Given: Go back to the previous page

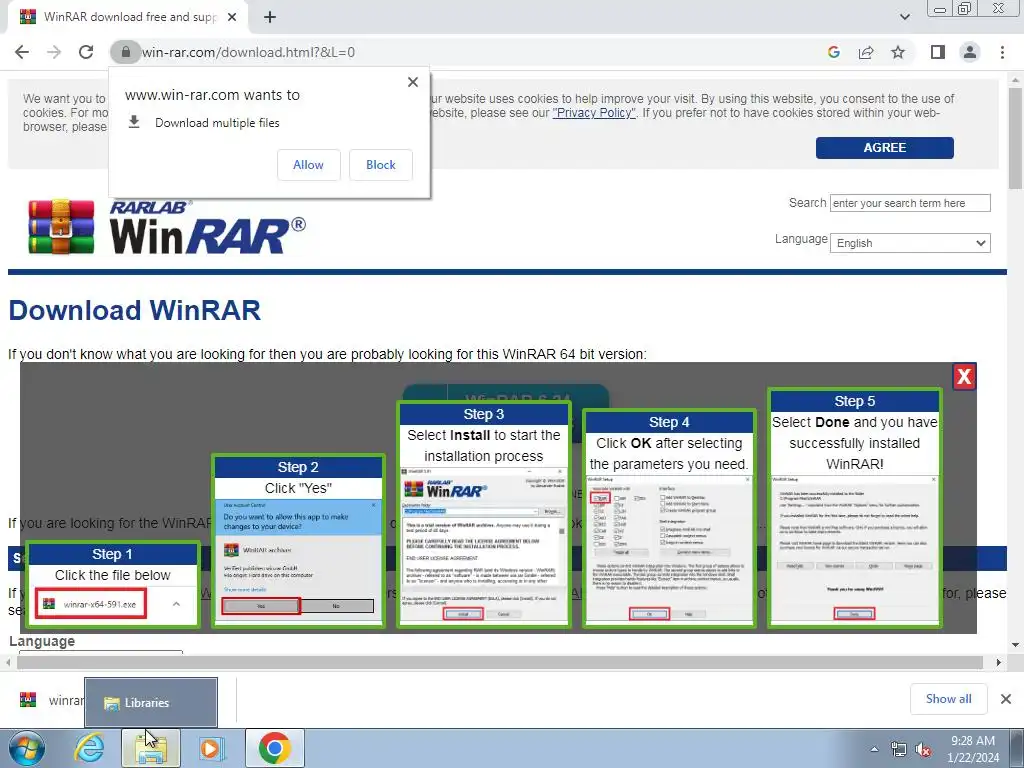Looking at the screenshot, I should click(22, 52).
